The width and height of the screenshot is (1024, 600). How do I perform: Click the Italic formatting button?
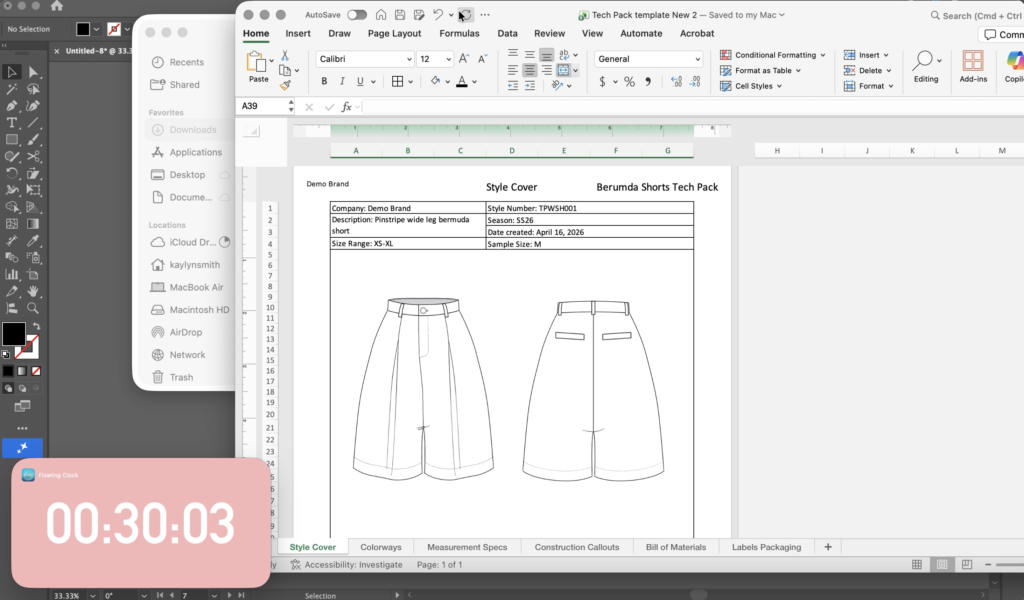(x=341, y=82)
